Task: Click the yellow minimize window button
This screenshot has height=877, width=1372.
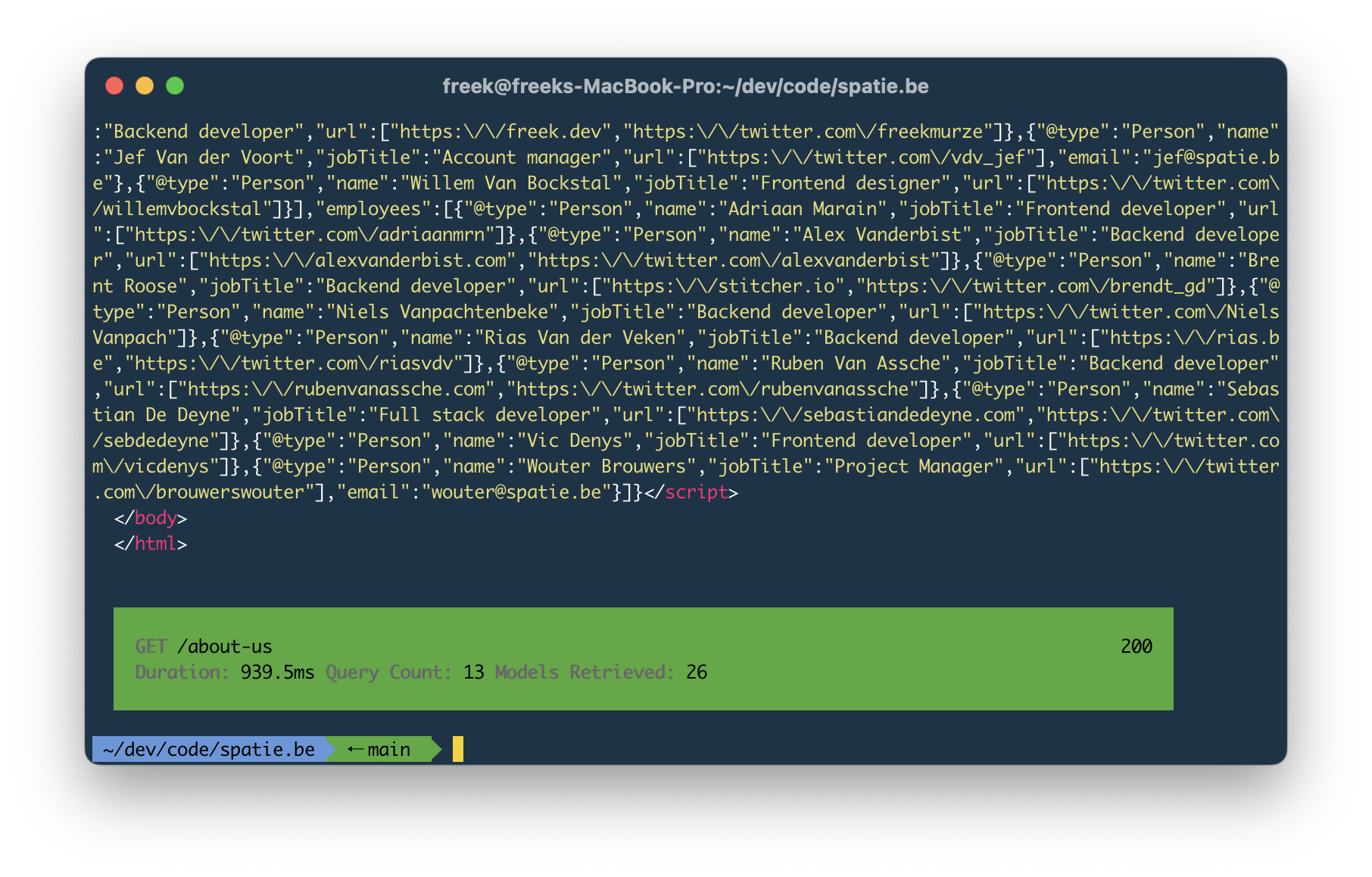Action: 145,86
